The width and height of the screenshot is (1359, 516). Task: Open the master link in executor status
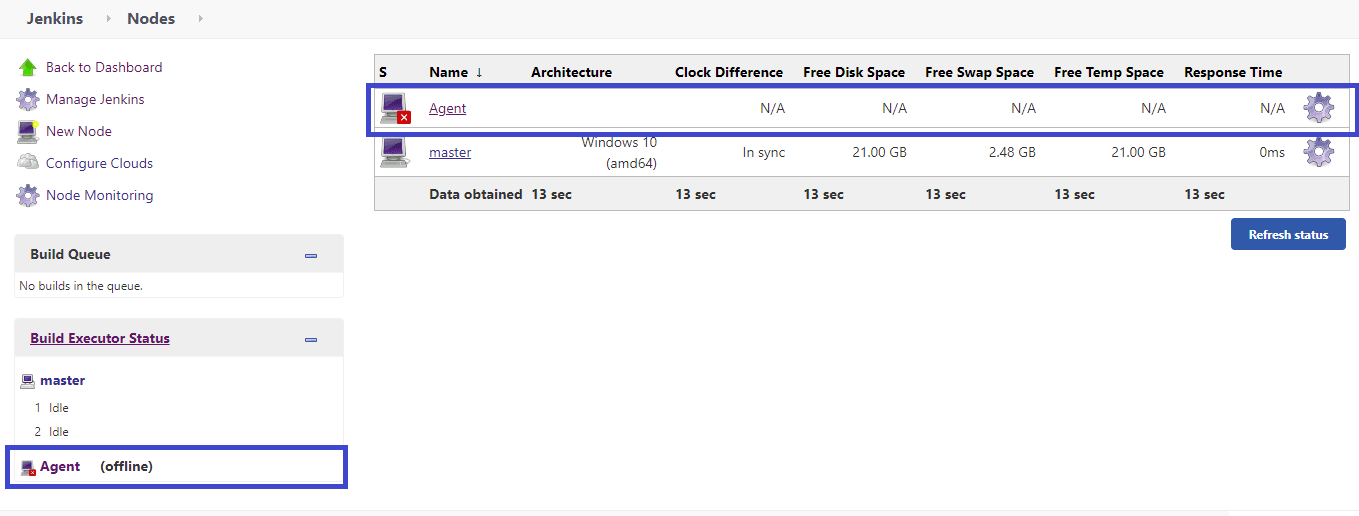62,380
